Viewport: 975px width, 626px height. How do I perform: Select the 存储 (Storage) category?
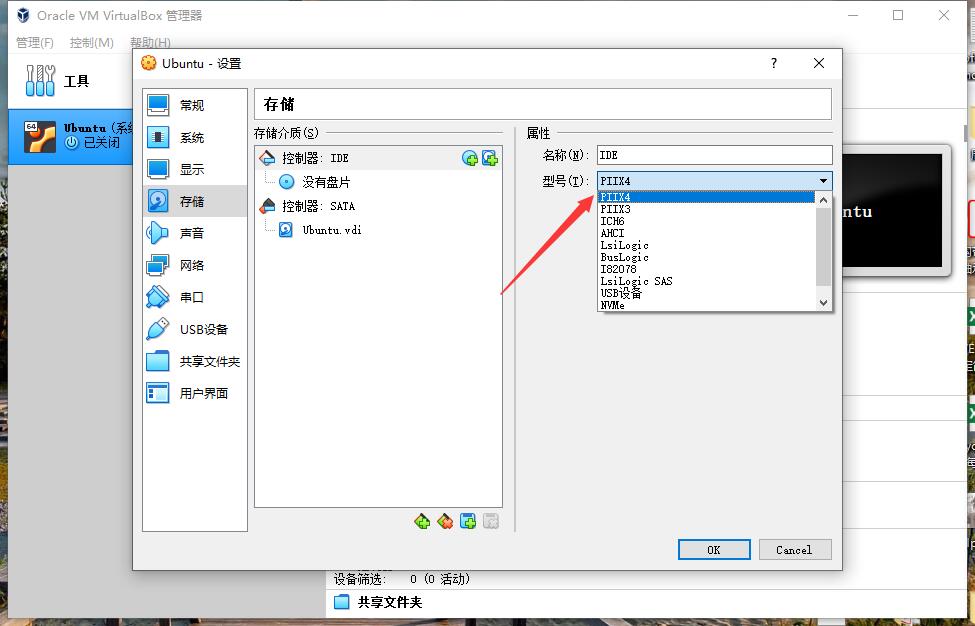[195, 201]
